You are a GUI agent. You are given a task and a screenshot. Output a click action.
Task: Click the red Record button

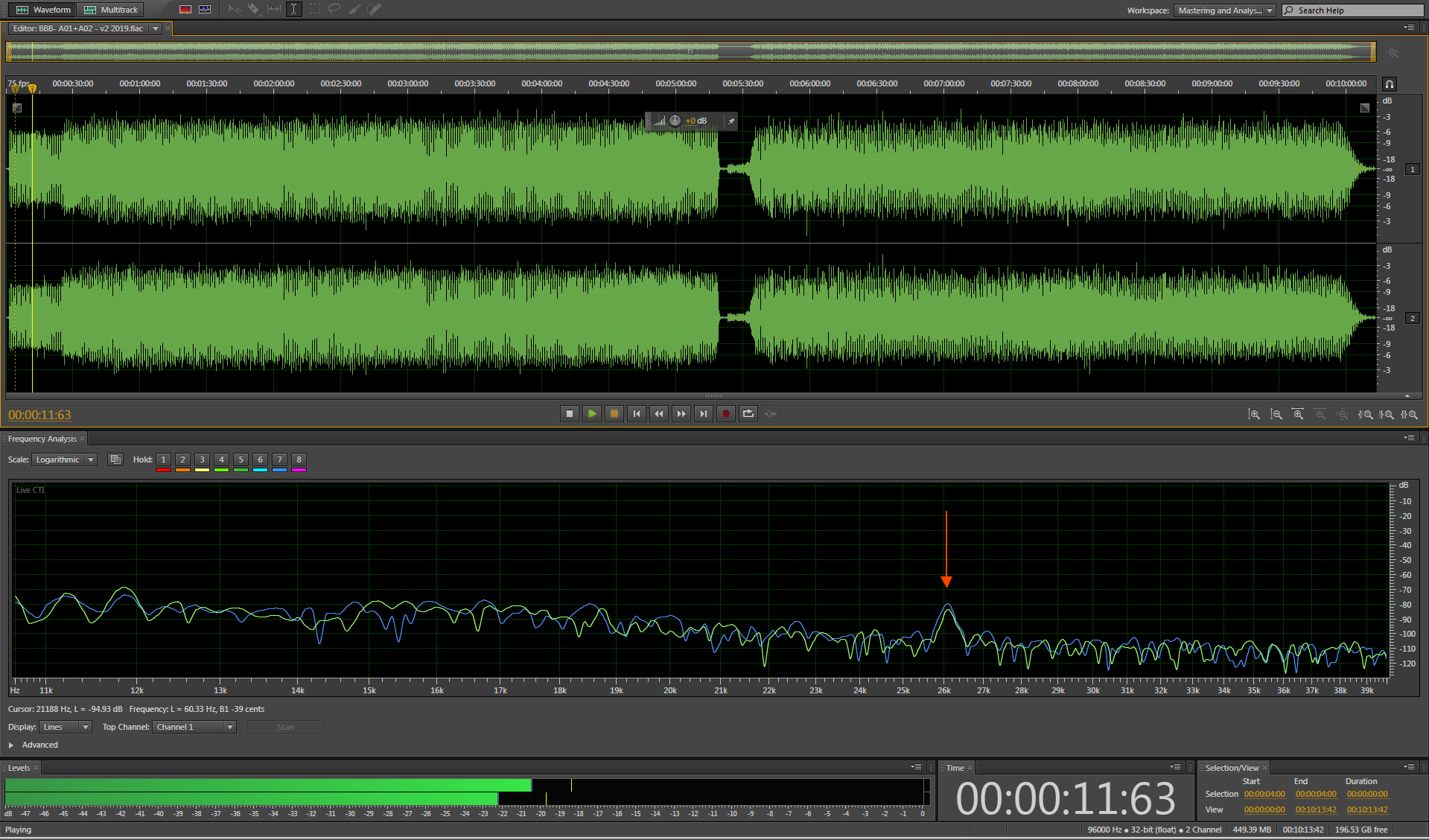tap(725, 414)
